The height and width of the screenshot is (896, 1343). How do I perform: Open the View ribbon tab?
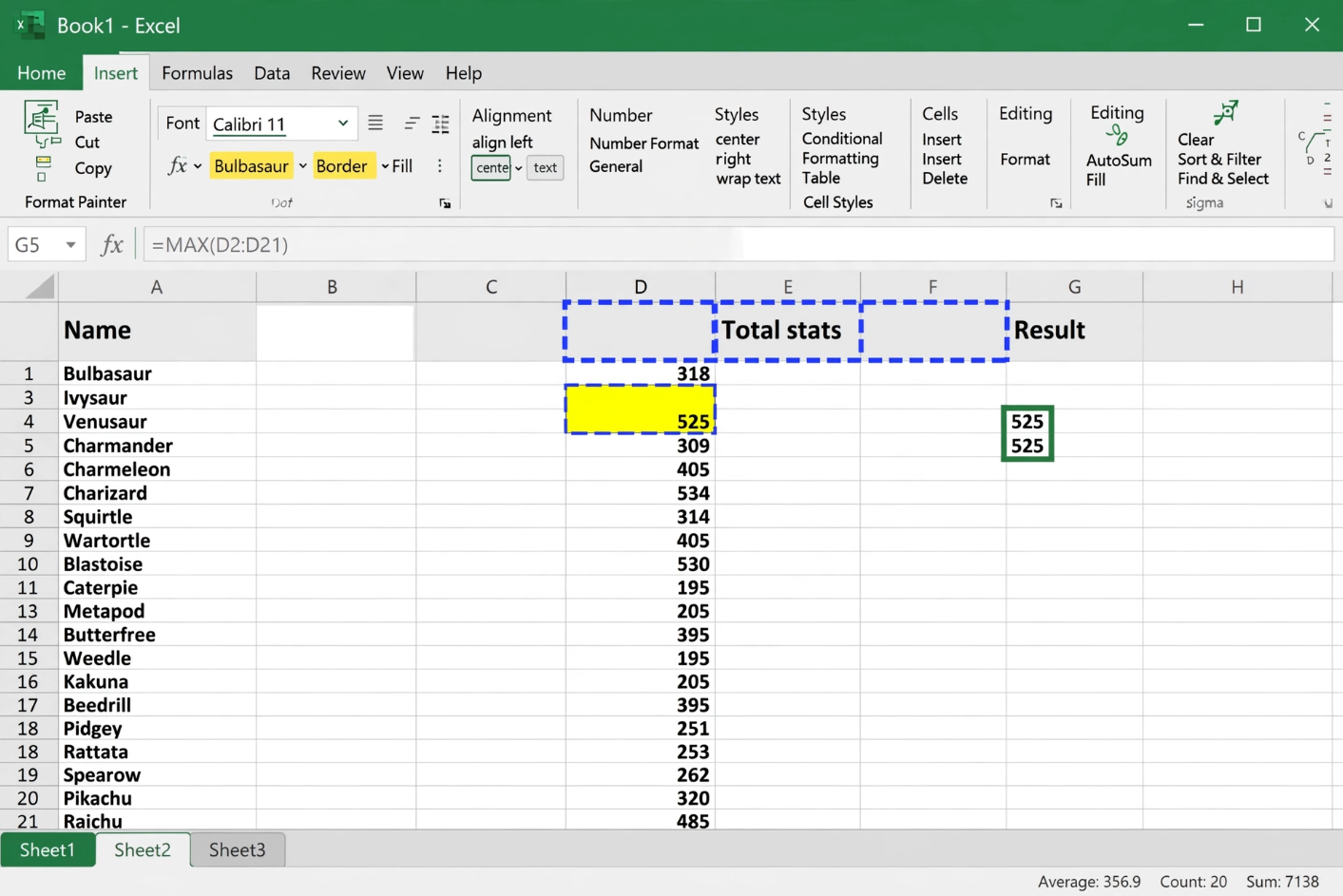click(x=405, y=73)
